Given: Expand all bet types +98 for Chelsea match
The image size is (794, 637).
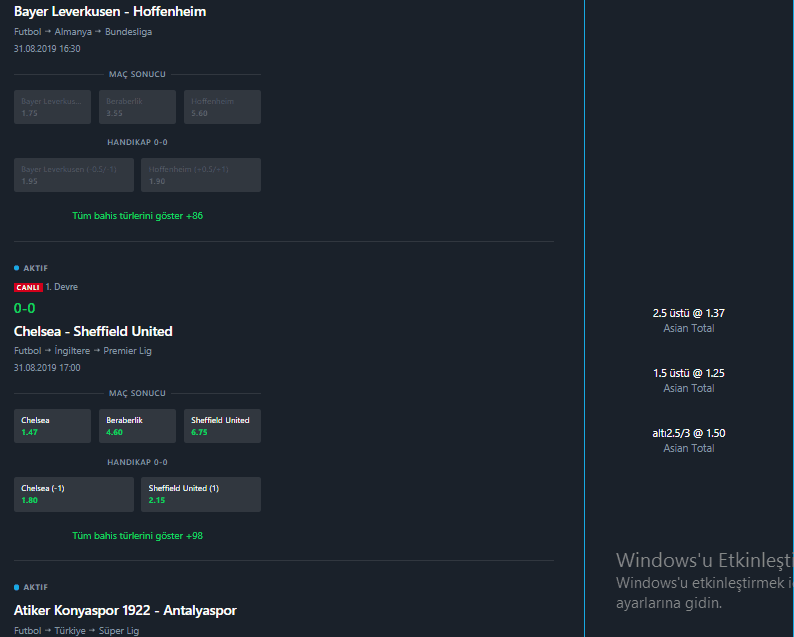Looking at the screenshot, I should [137, 536].
